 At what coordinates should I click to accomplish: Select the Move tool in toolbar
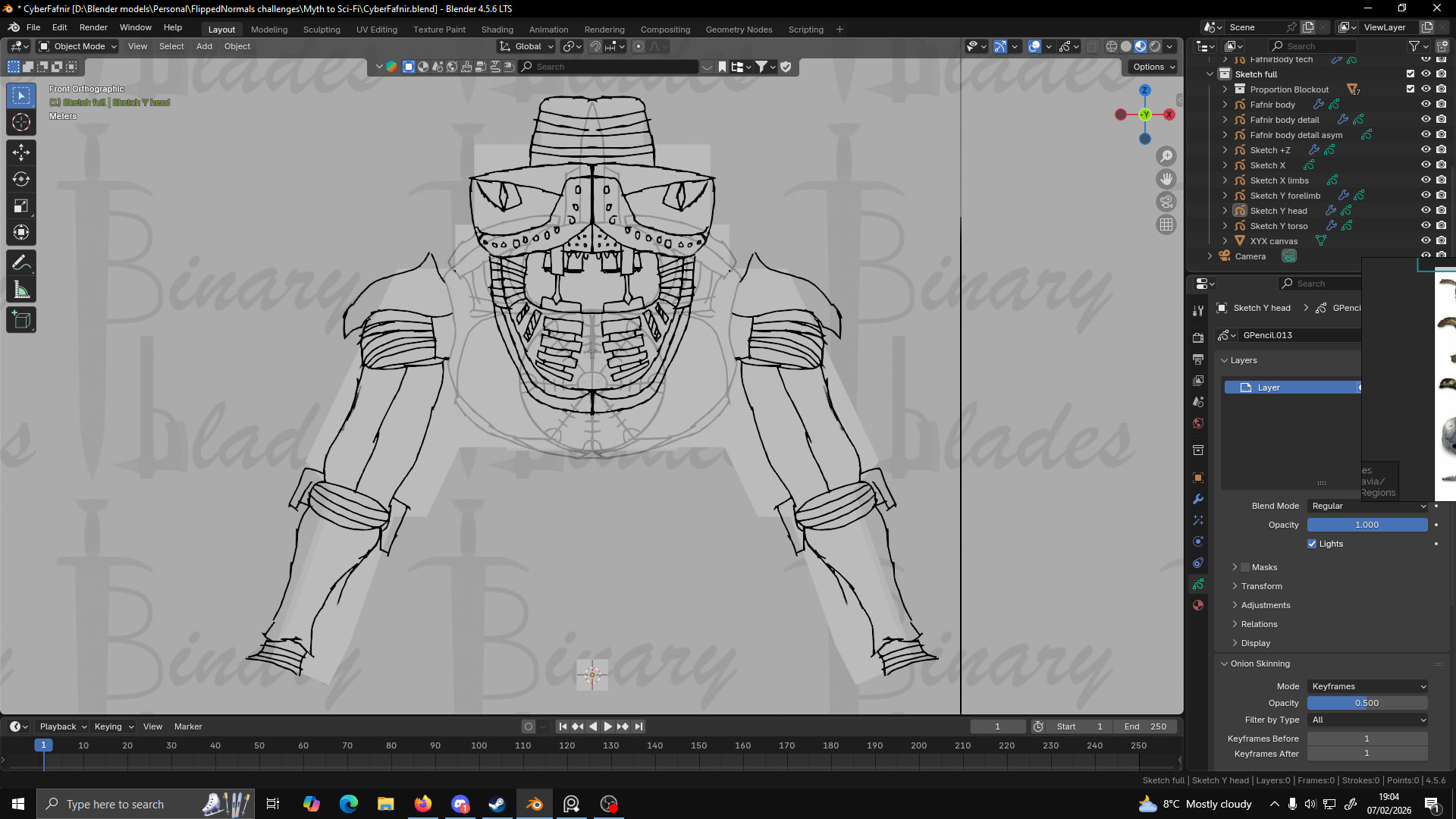point(21,152)
